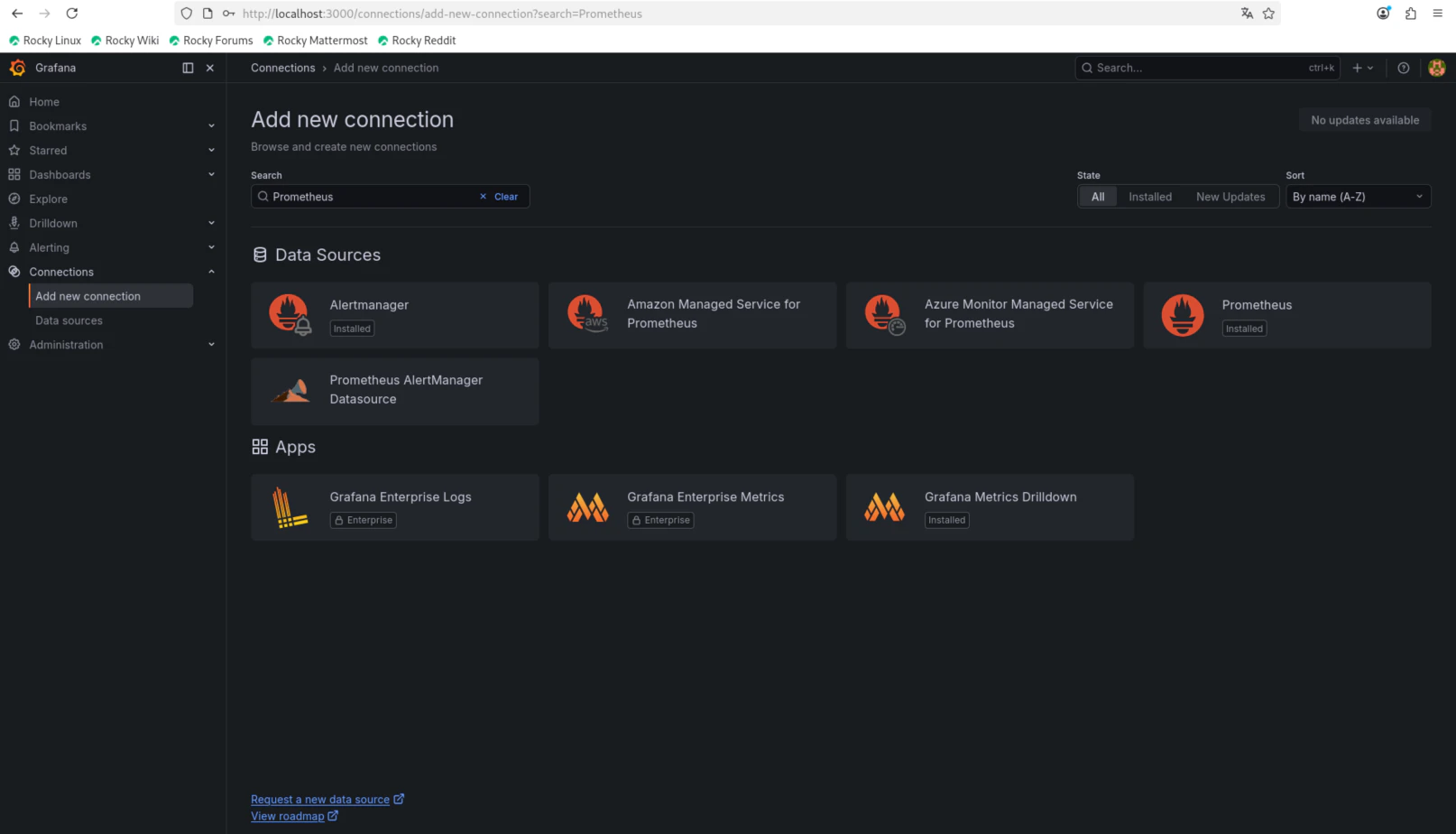The width and height of the screenshot is (1456, 834).
Task: Open Rocky Forums bookmark
Action: [x=211, y=41]
